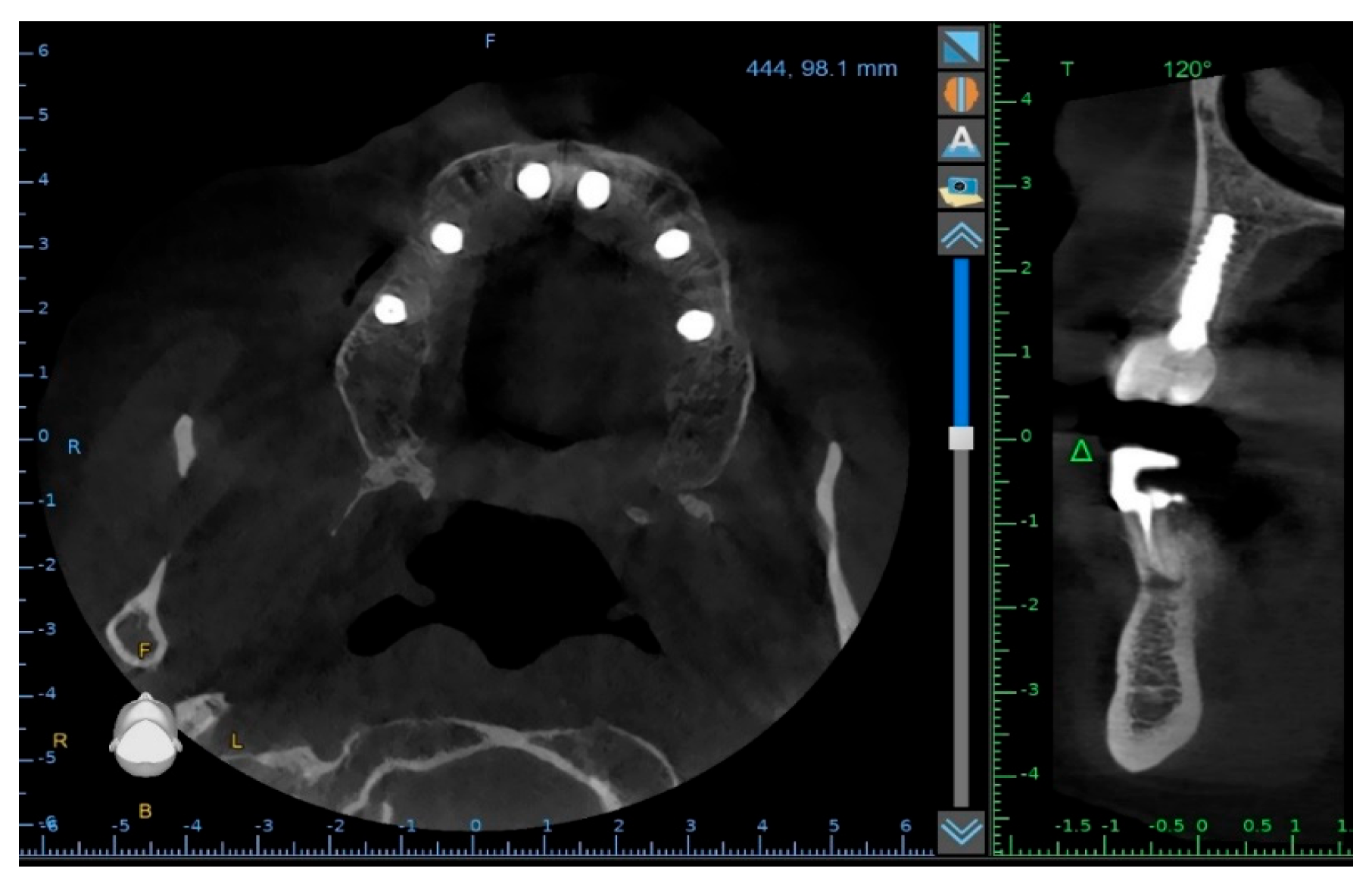
Task: Select the yellow R orientation label
Action: pyautogui.click(x=59, y=741)
